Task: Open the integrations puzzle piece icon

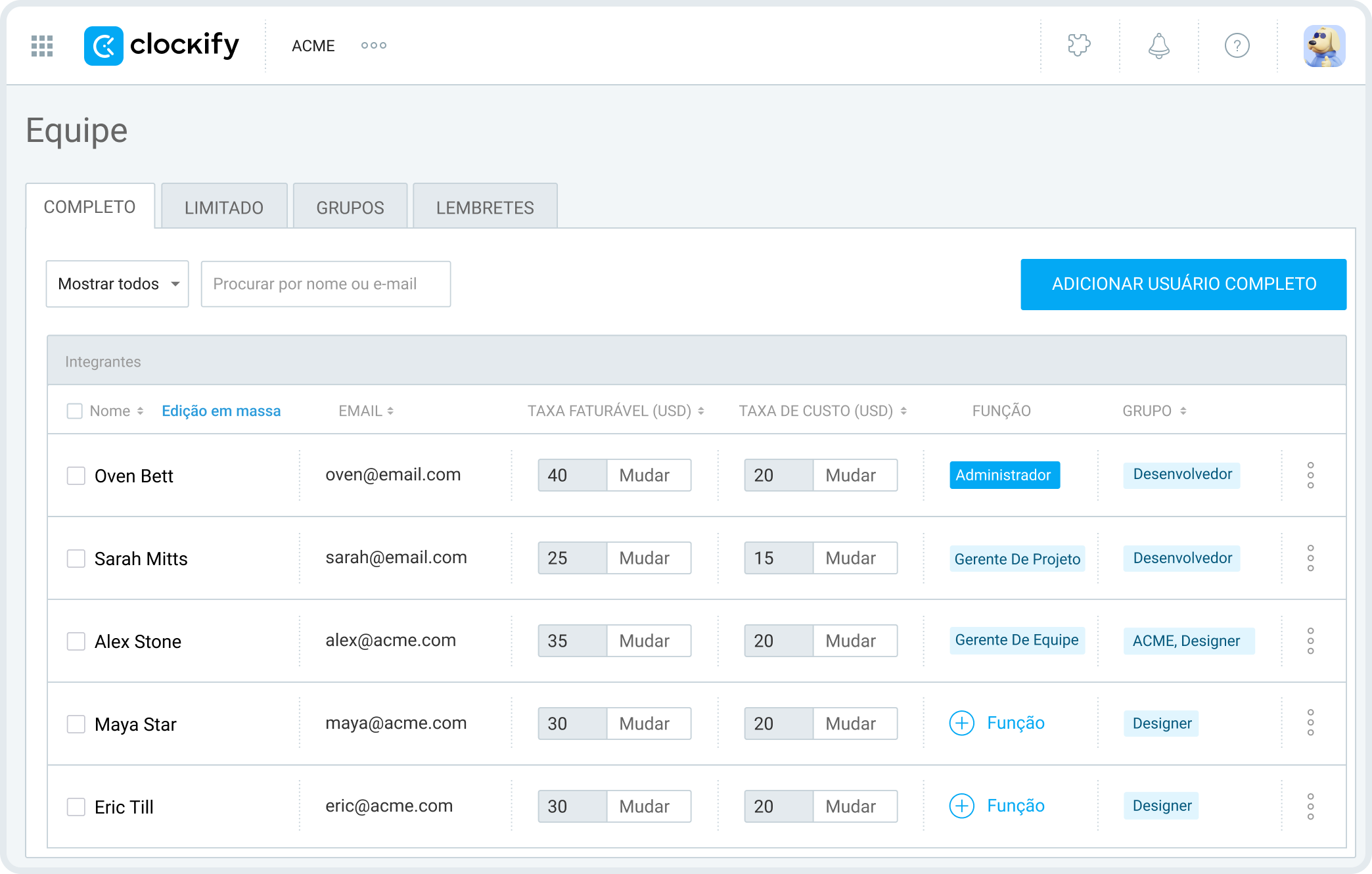Action: pos(1079,45)
